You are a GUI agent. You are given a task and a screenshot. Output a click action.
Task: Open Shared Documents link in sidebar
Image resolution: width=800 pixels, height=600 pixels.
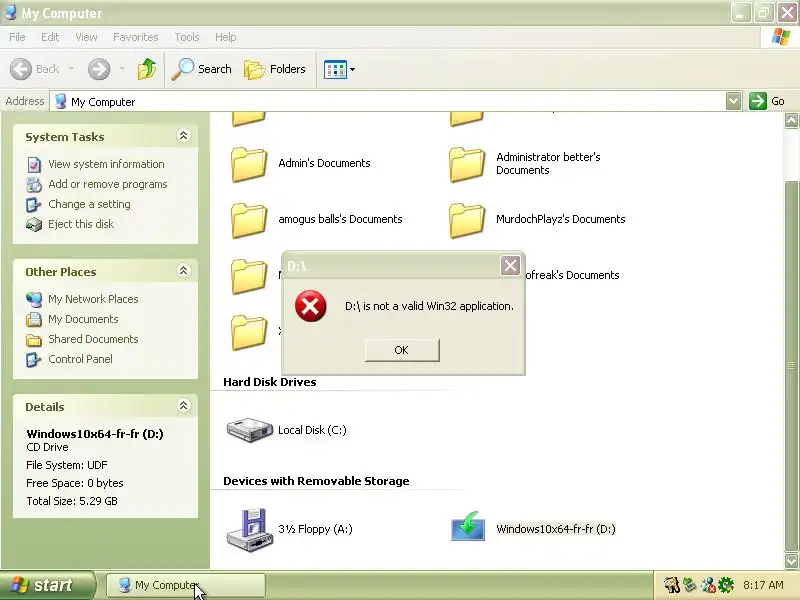93,339
